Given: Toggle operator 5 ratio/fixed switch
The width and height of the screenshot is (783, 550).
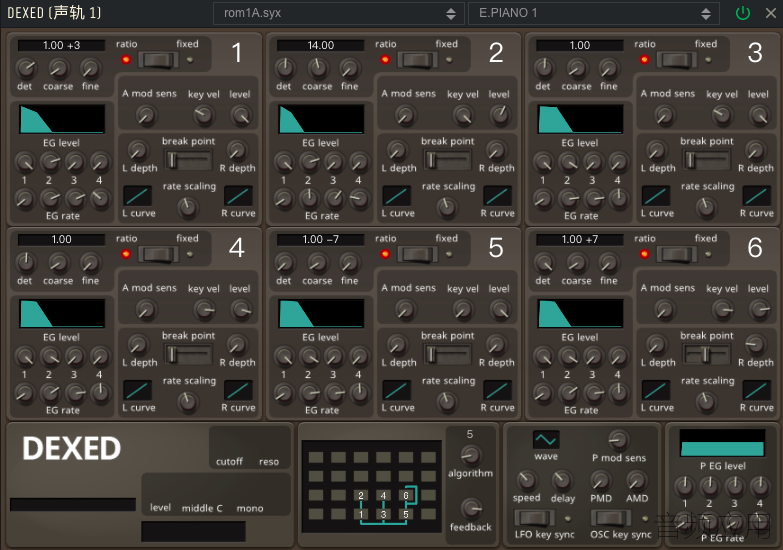Looking at the screenshot, I should (417, 254).
